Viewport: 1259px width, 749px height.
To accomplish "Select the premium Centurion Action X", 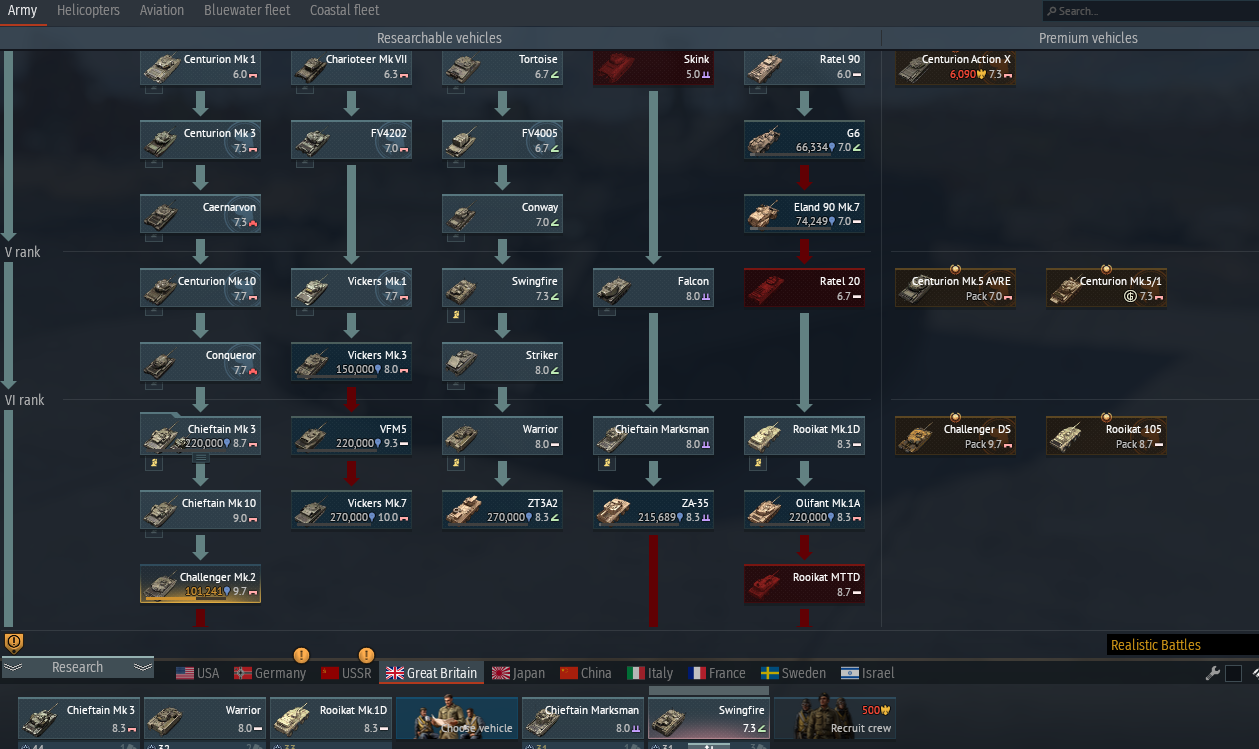I will 955,67.
